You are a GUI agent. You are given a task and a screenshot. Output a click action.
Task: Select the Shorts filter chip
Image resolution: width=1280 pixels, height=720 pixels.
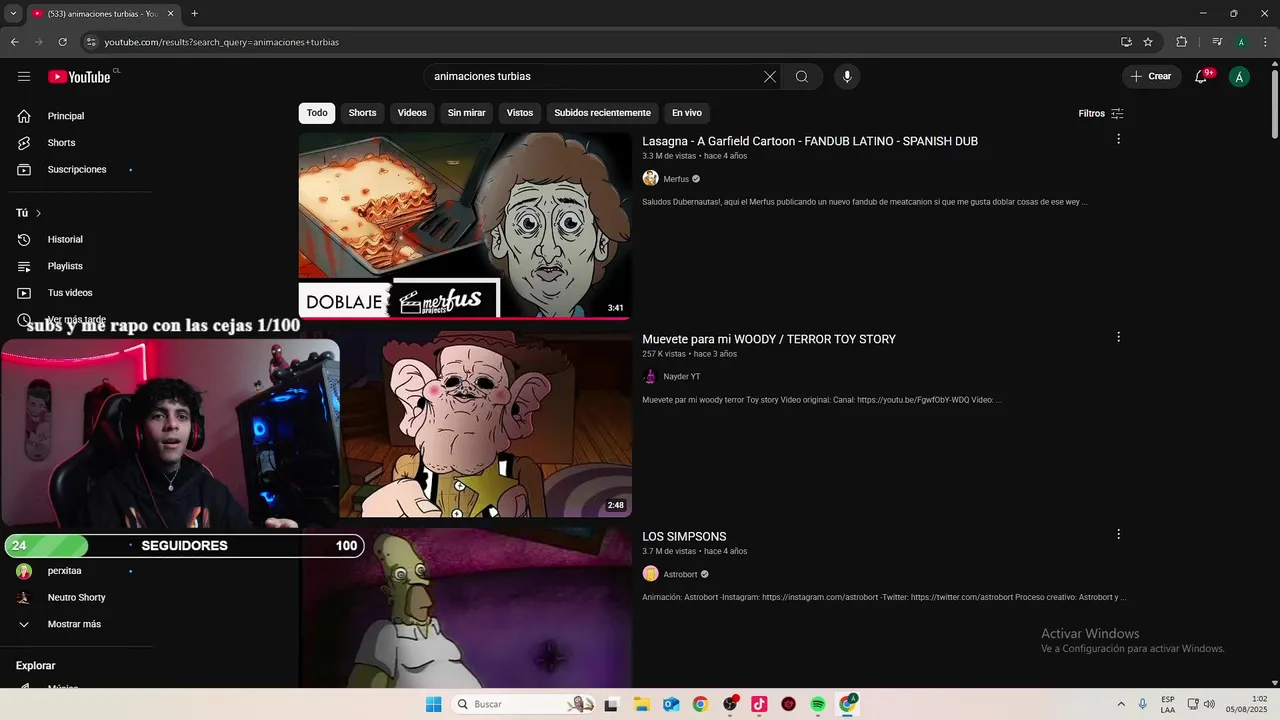pos(362,113)
